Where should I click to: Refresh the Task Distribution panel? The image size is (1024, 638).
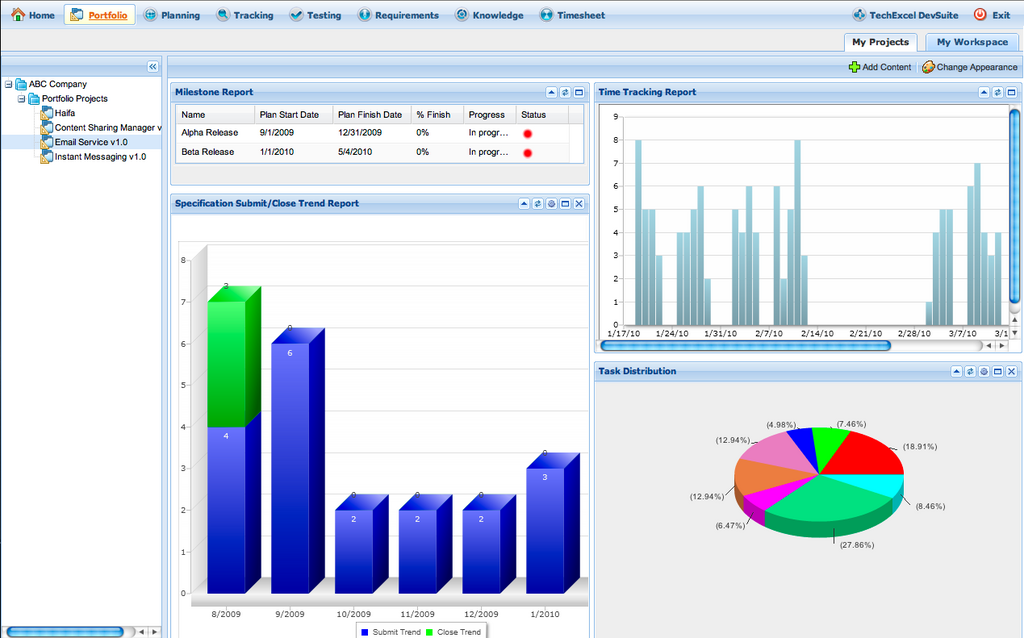(x=970, y=372)
